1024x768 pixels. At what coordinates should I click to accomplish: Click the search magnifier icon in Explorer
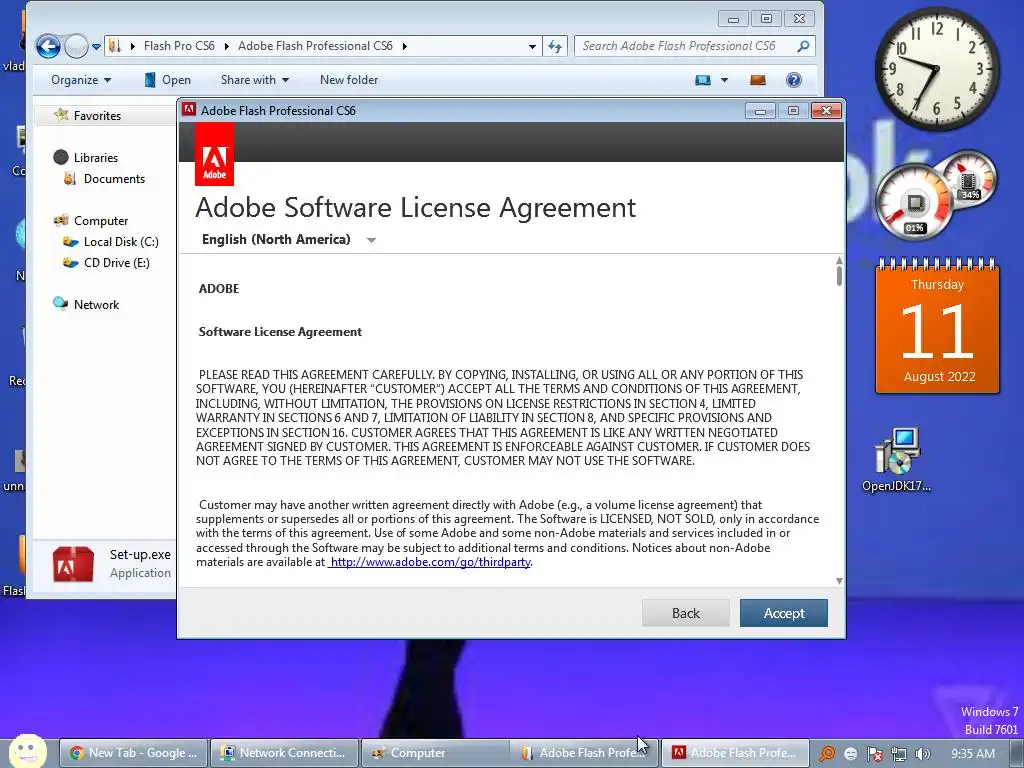click(804, 46)
